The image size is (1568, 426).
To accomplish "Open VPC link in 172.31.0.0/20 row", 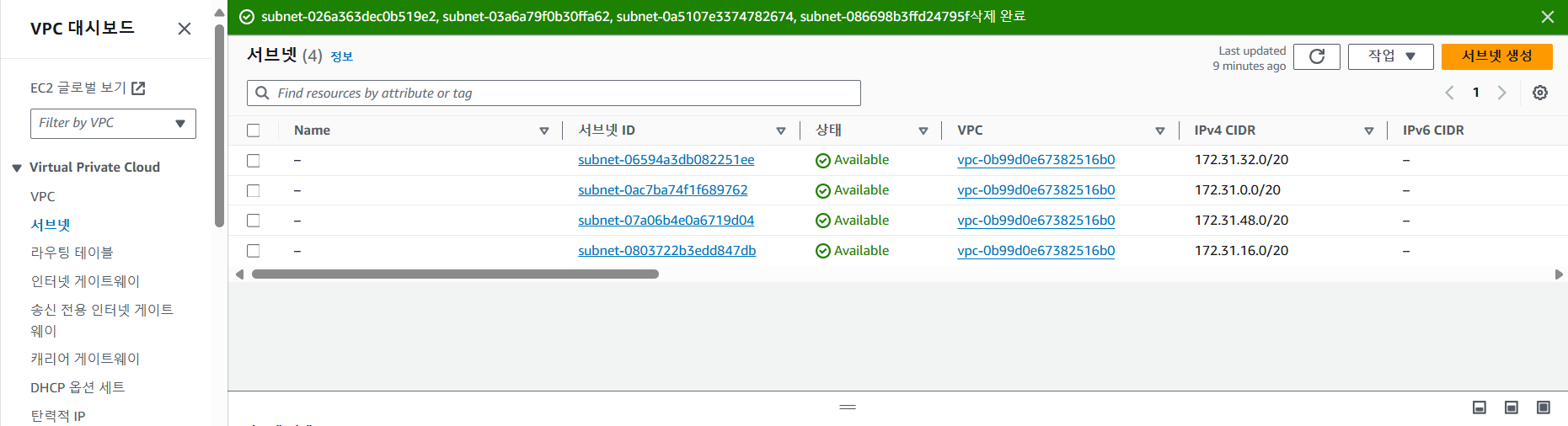I will click(x=1036, y=190).
